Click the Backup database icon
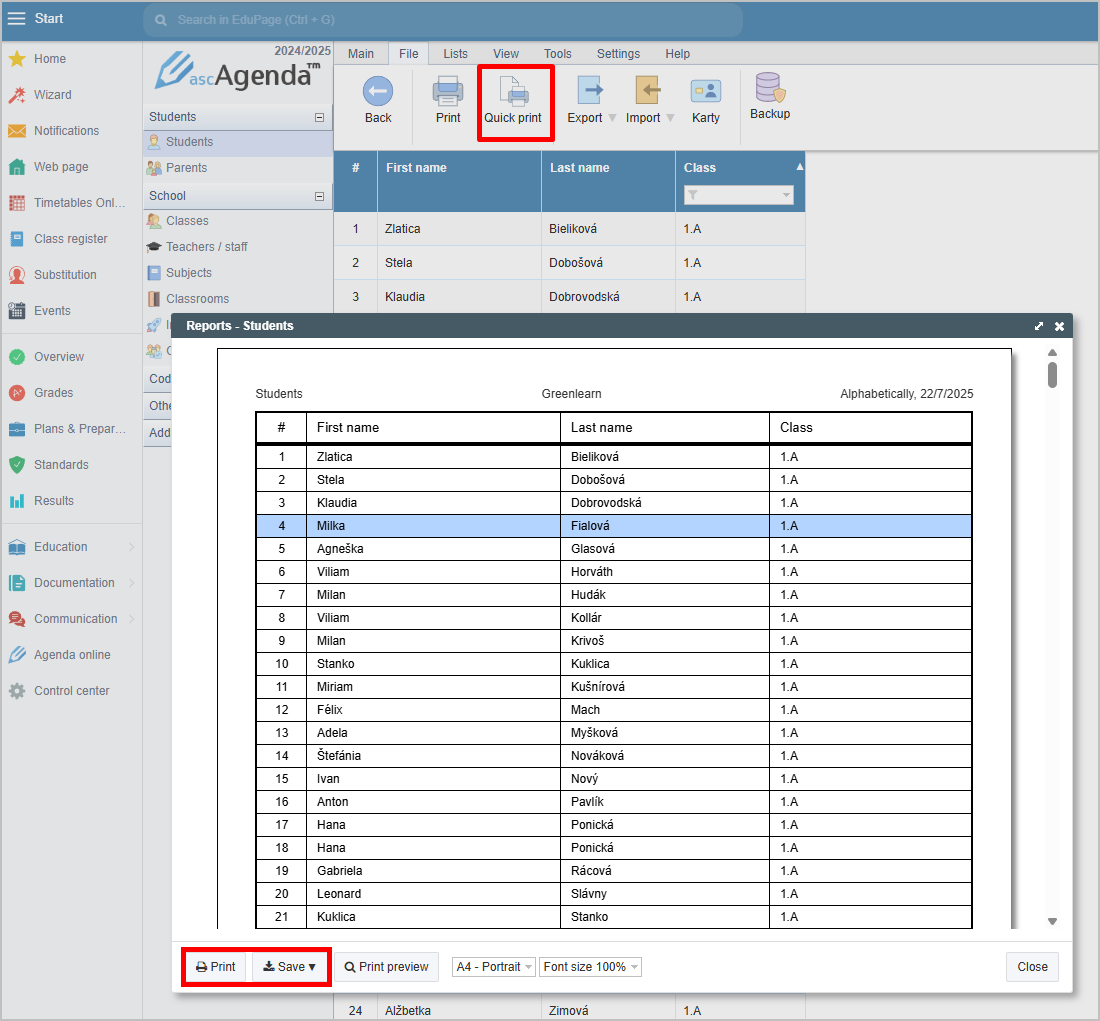The height and width of the screenshot is (1021, 1100). (x=770, y=88)
